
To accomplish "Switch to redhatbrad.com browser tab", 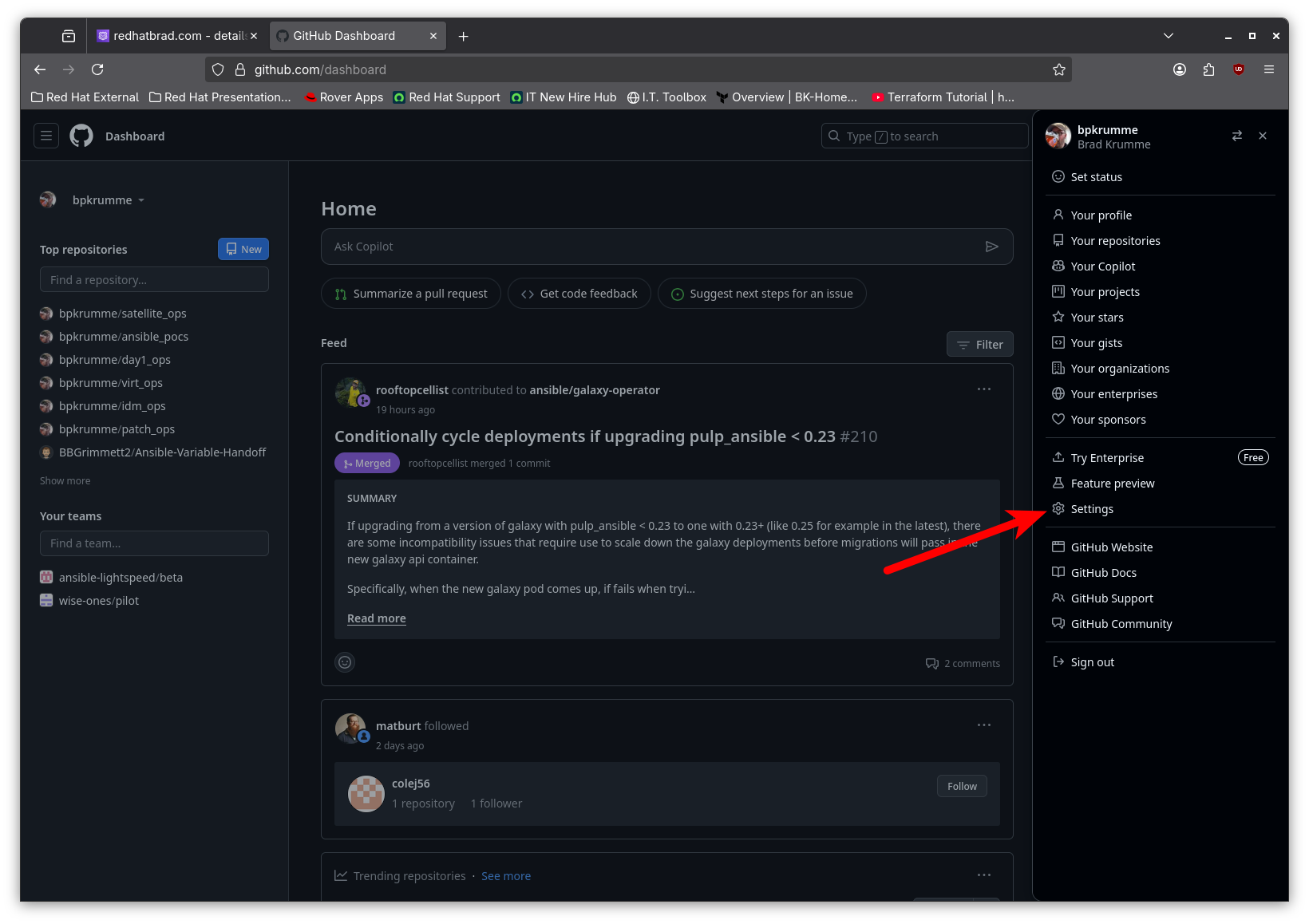I will [177, 36].
